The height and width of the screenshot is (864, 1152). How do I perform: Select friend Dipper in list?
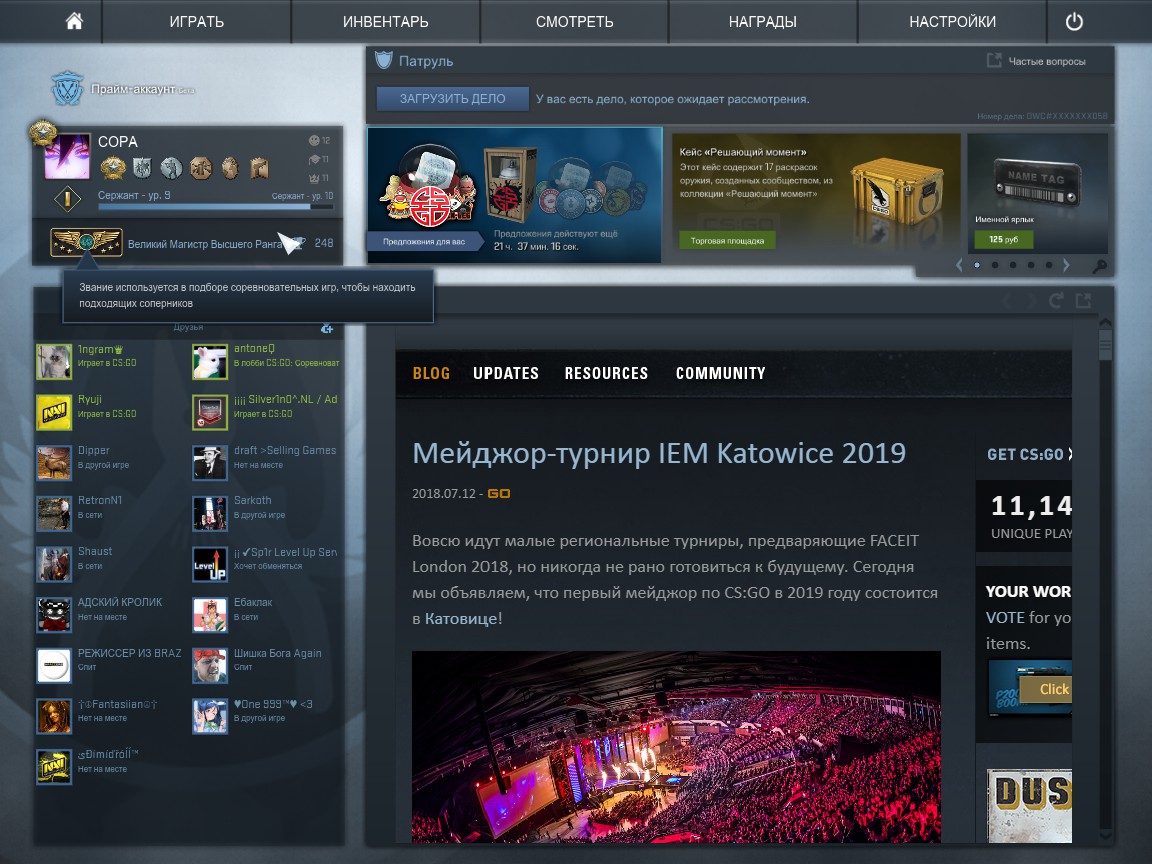pyautogui.click(x=110, y=463)
